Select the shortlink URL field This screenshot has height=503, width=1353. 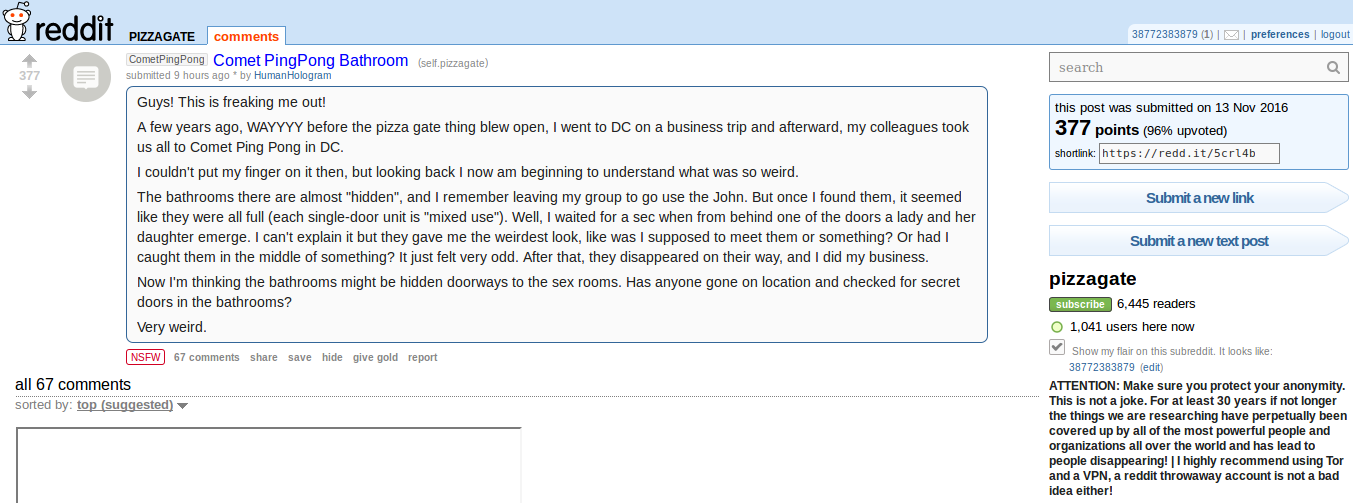click(1188, 154)
